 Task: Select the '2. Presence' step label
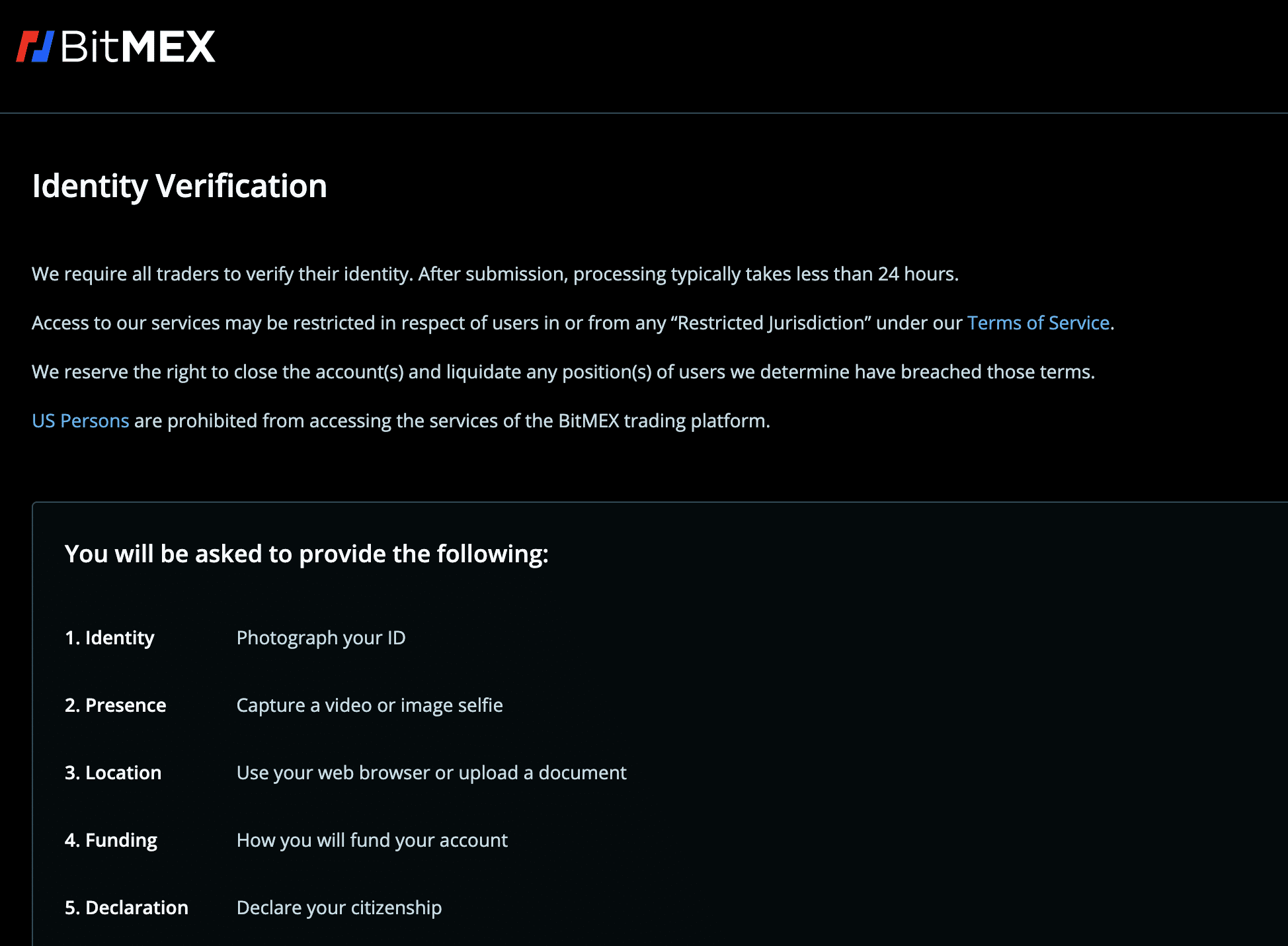tap(116, 705)
